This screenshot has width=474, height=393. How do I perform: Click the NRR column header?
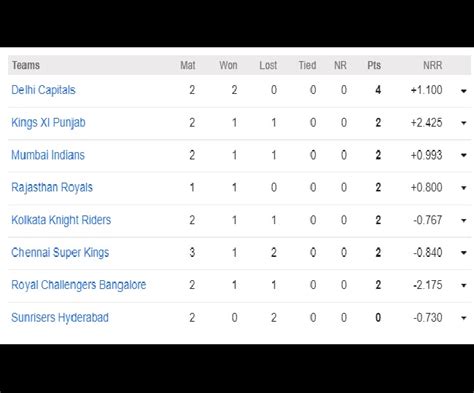click(433, 65)
